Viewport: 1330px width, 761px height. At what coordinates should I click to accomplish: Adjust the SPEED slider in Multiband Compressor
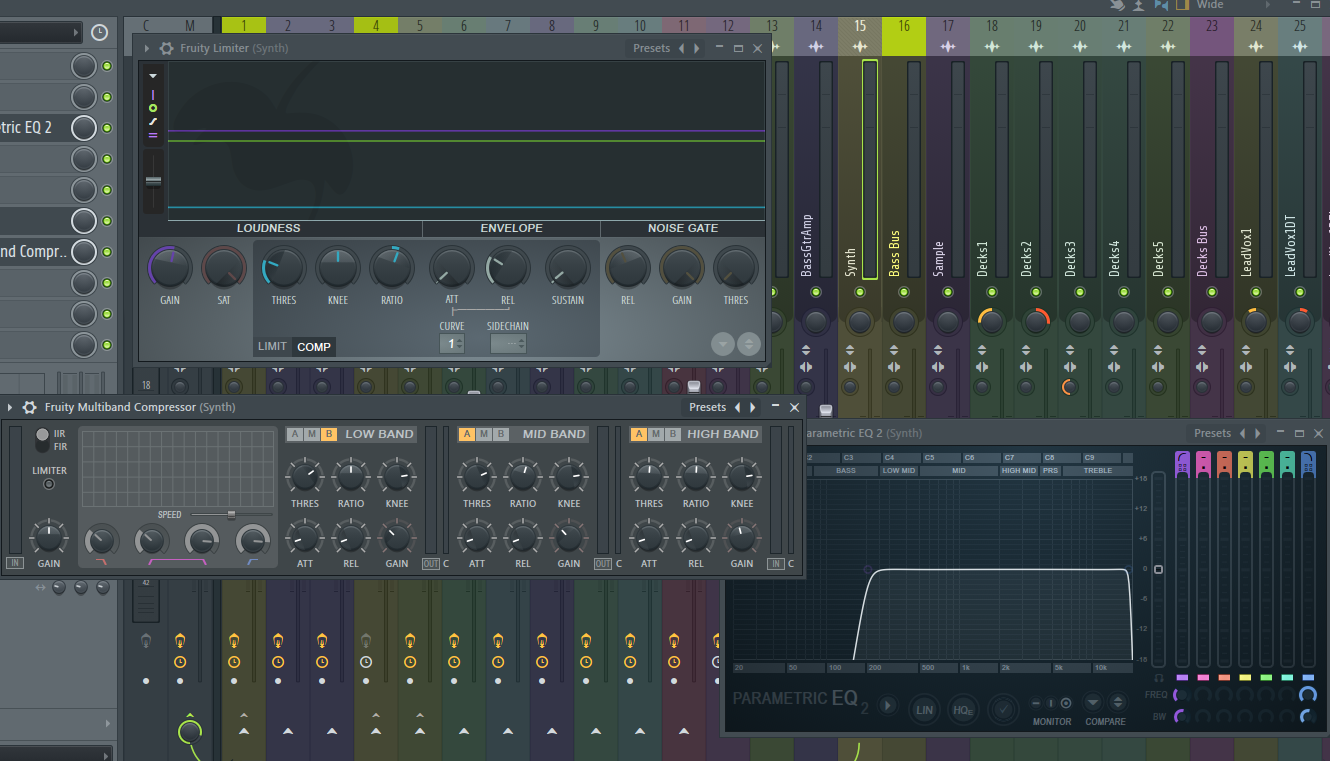tap(232, 514)
